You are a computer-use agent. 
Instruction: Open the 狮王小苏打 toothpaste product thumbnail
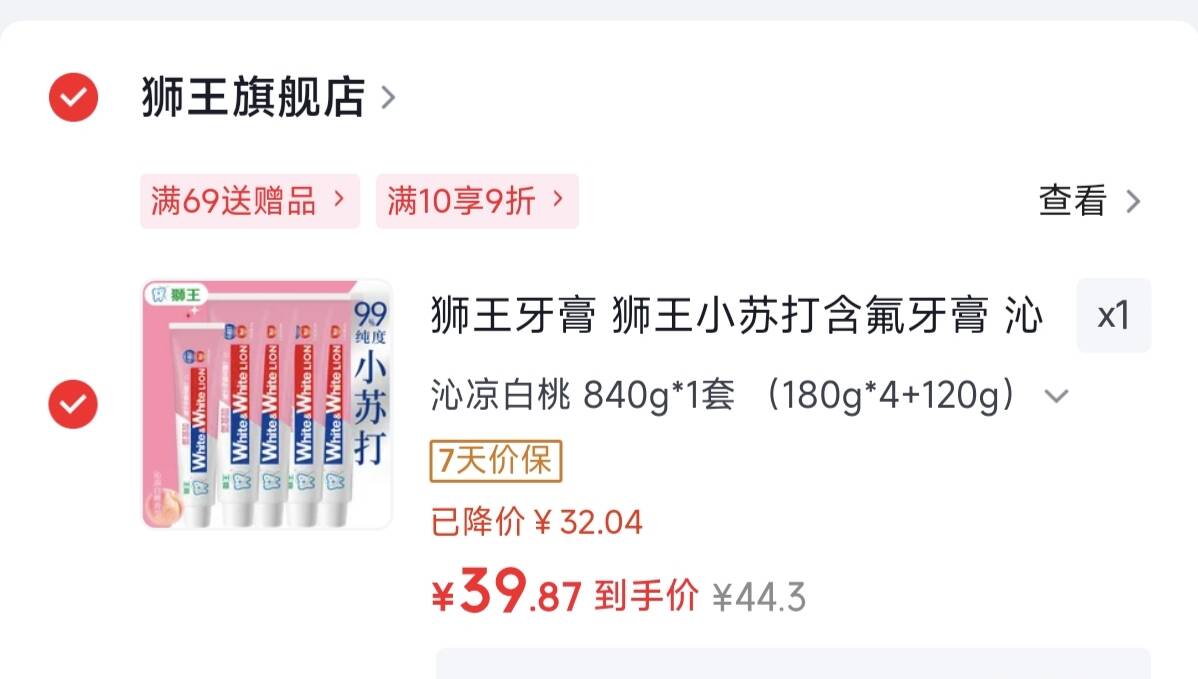click(267, 404)
